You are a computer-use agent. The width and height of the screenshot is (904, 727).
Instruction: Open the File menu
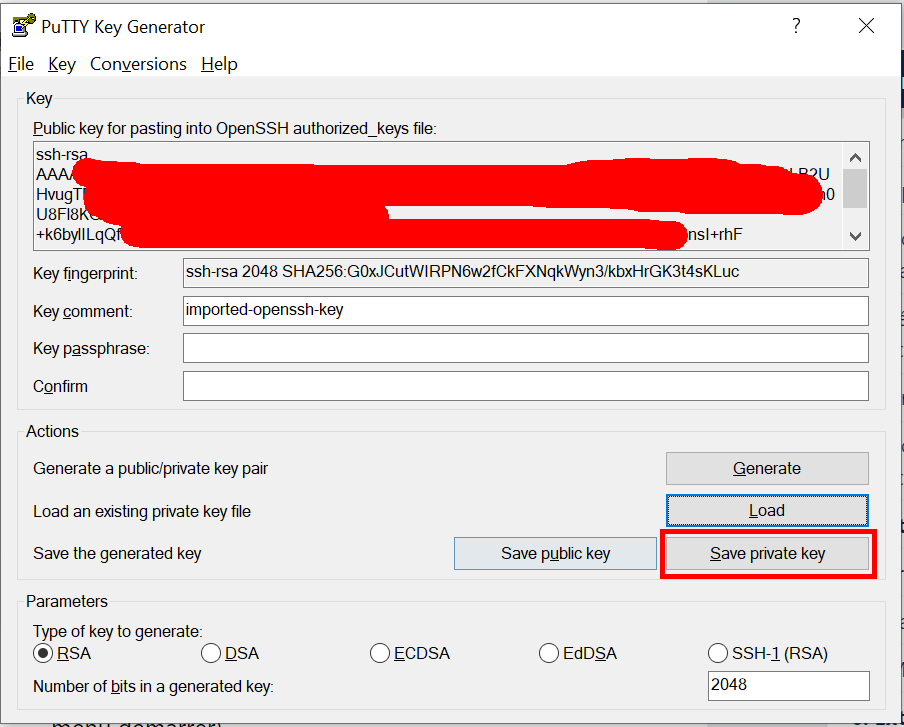click(21, 64)
